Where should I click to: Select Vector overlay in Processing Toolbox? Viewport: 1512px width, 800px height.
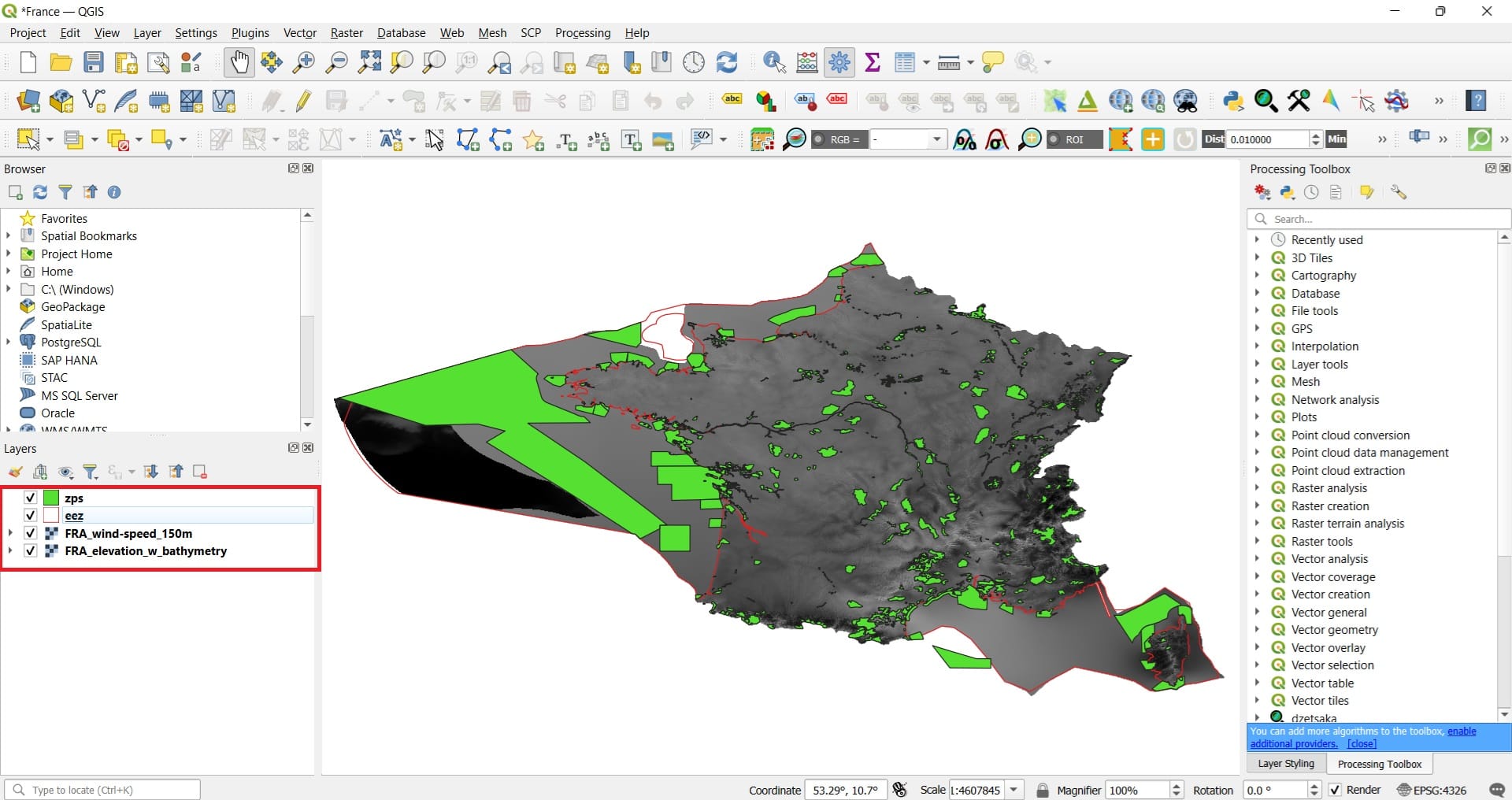(1329, 648)
